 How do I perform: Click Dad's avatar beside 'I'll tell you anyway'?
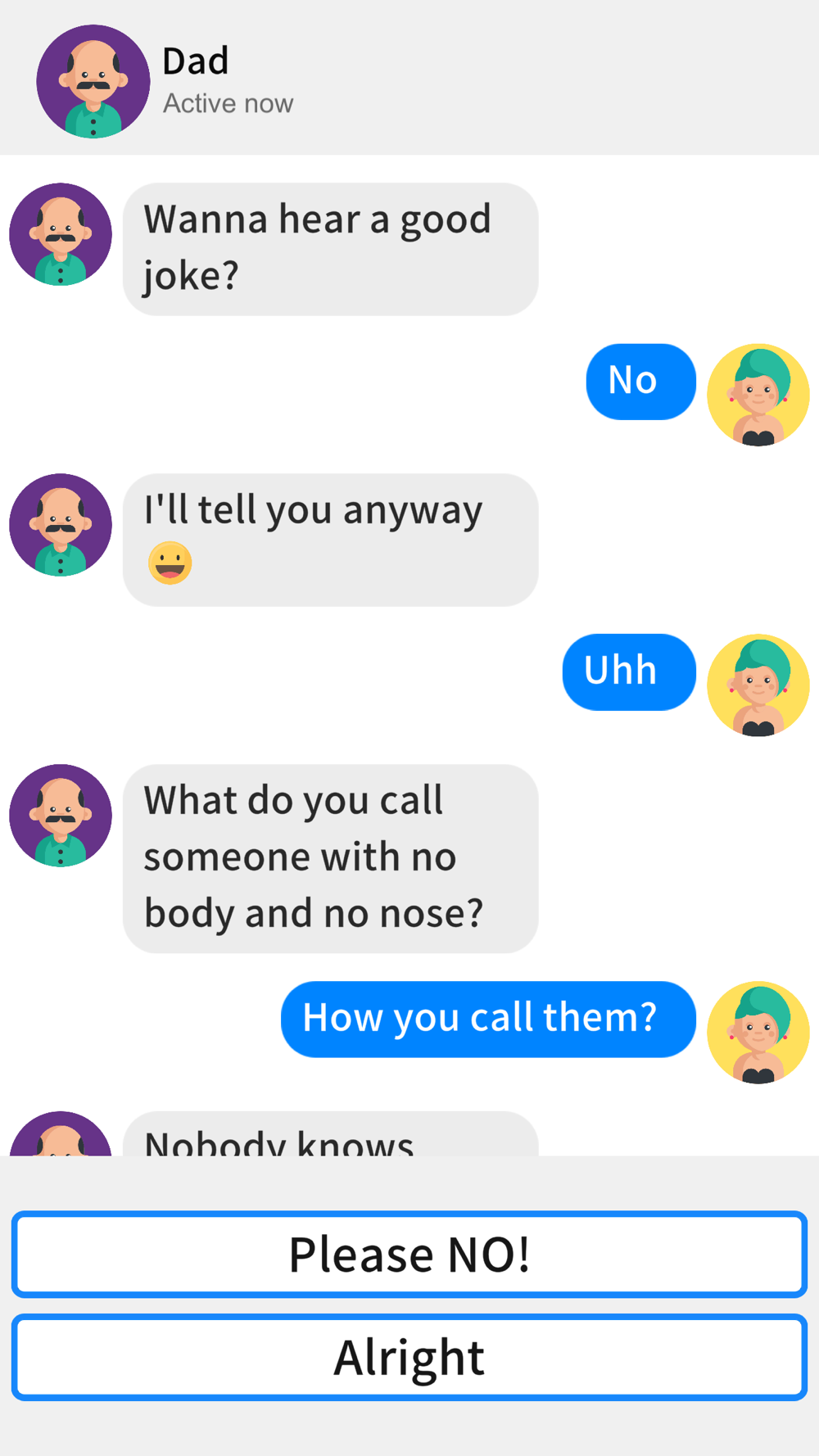point(61,525)
